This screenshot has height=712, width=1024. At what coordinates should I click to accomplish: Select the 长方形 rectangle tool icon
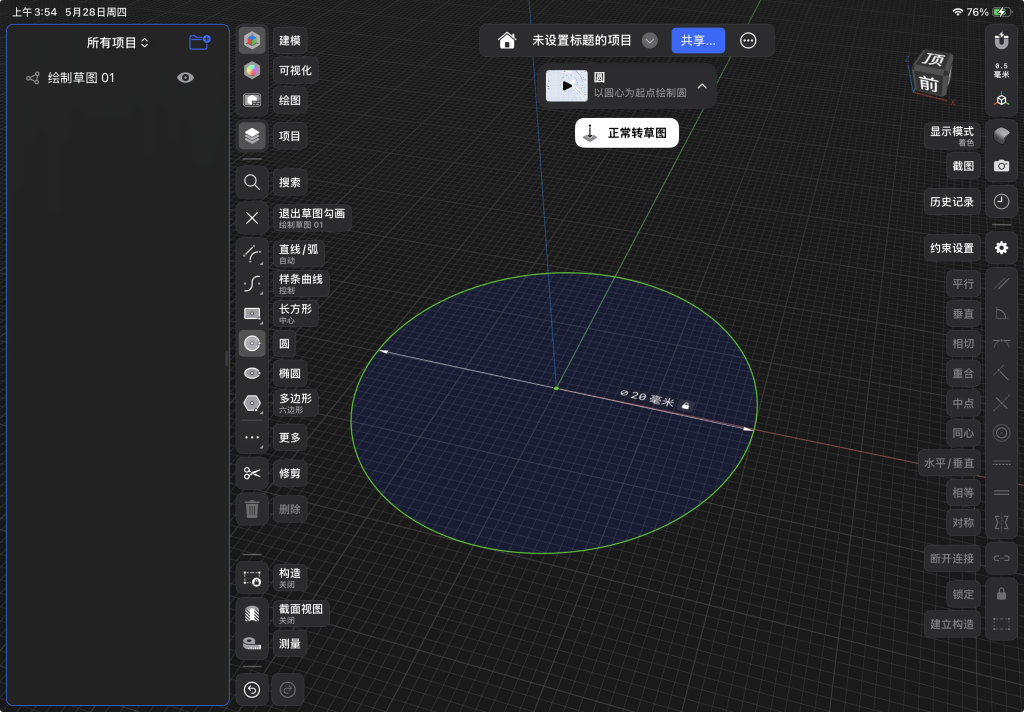pyautogui.click(x=252, y=314)
